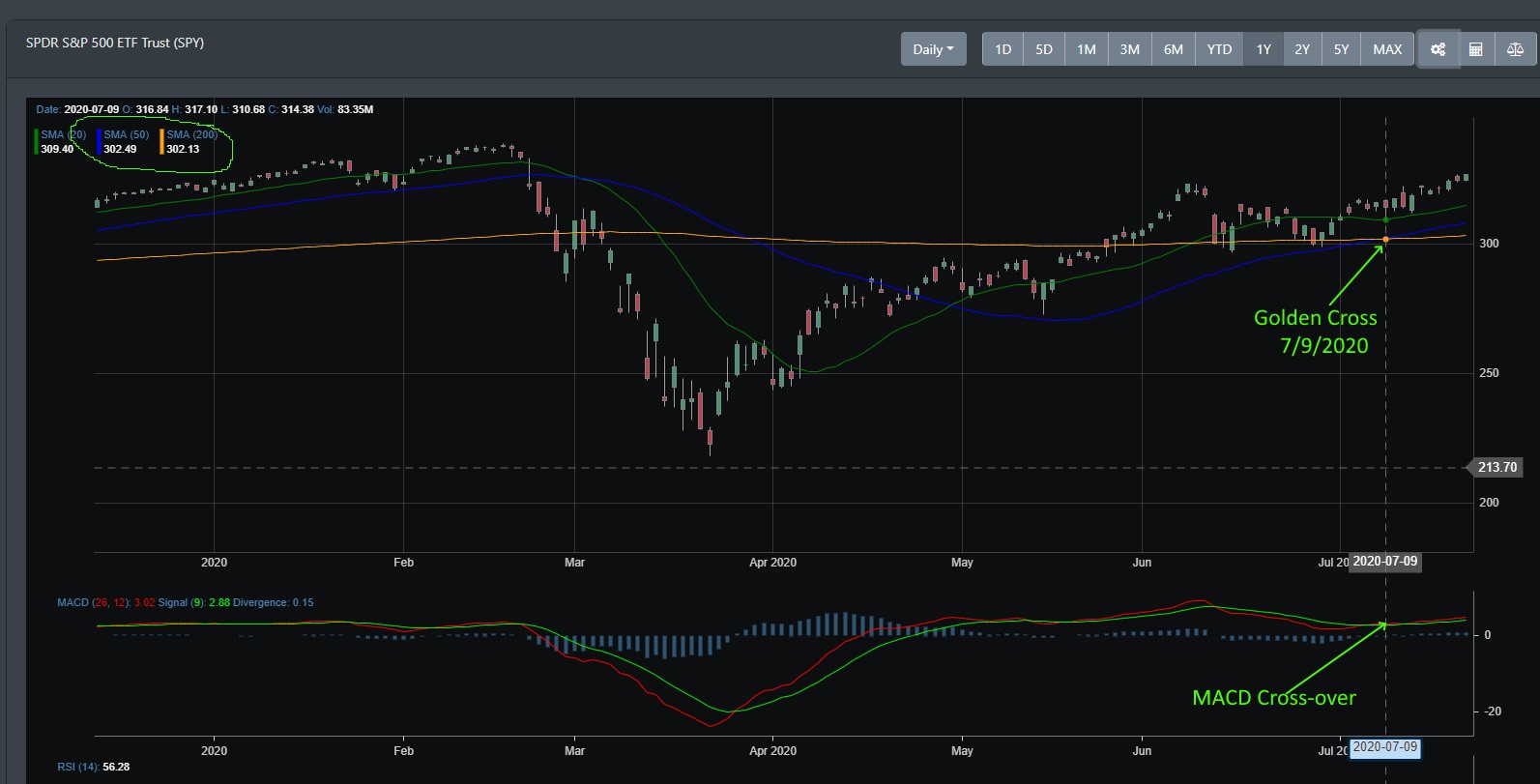Viewport: 1540px width, 784px height.
Task: Click the Signal (9) value label
Action: pos(194,602)
